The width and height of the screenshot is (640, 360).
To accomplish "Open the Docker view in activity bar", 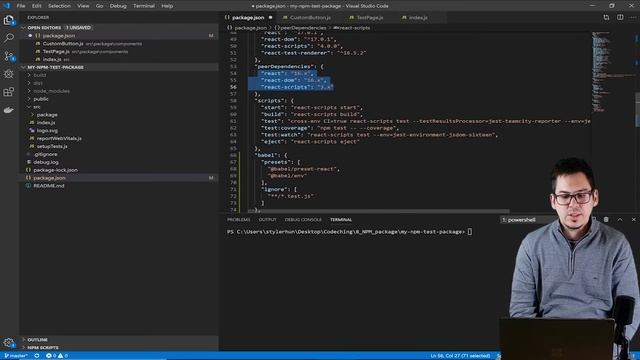I will tap(9, 110).
